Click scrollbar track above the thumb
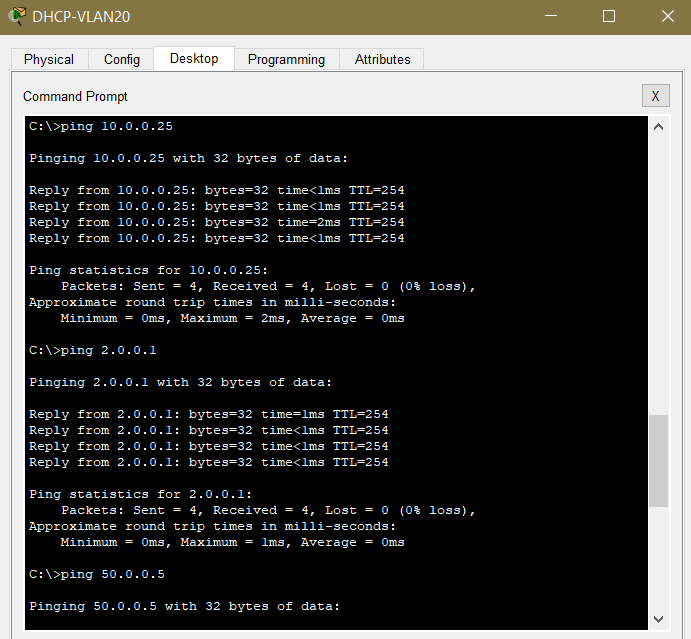This screenshot has height=639, width=691. [x=657, y=270]
